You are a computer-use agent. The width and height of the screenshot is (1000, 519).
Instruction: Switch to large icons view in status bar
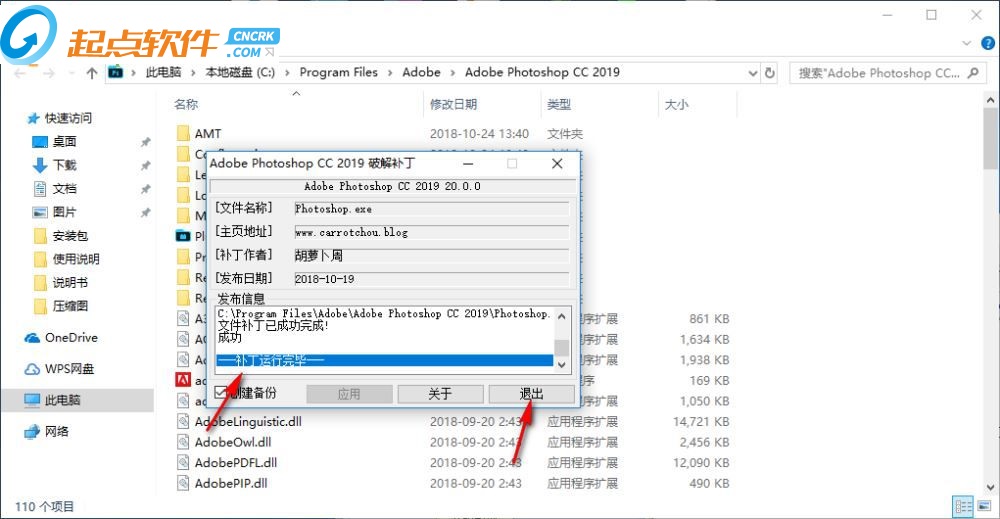pyautogui.click(x=983, y=506)
